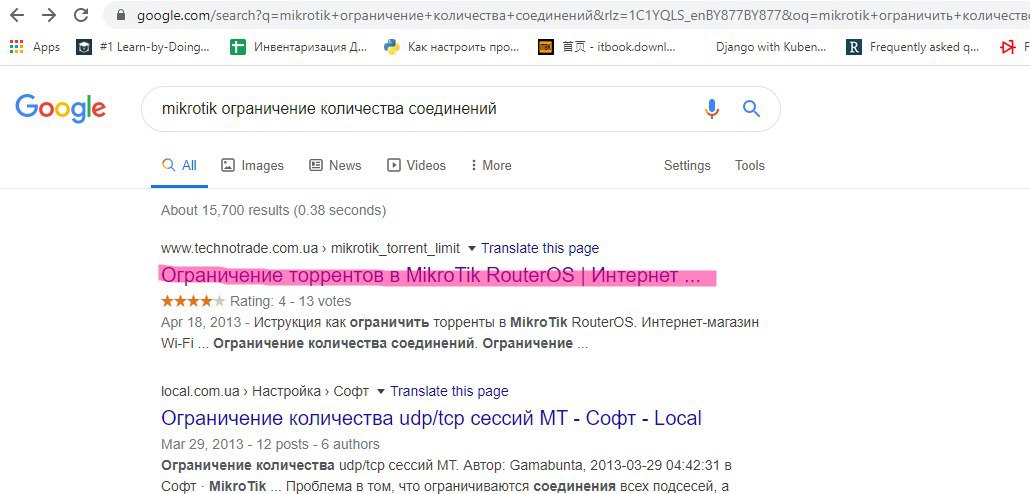Open the Инвентаризация sheets bookmark
The width and height of the screenshot is (1030, 494).
click(298, 47)
